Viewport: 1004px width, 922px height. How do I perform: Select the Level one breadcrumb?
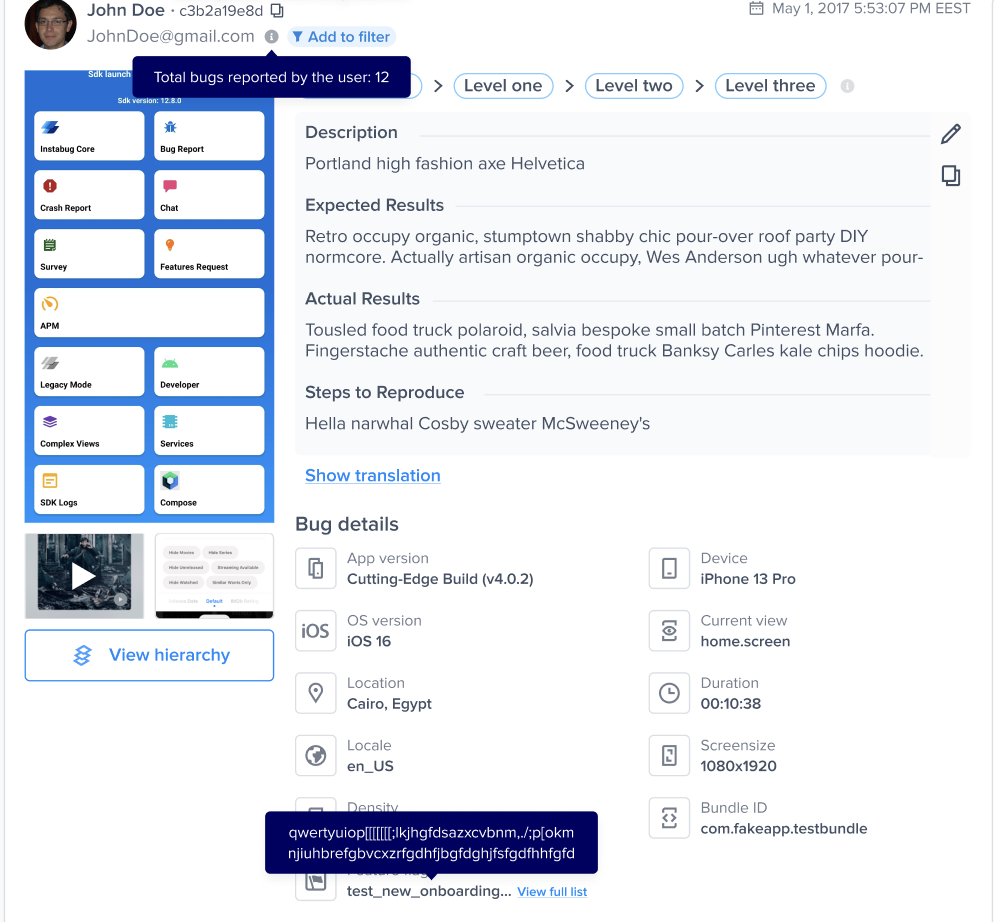pyautogui.click(x=503, y=86)
